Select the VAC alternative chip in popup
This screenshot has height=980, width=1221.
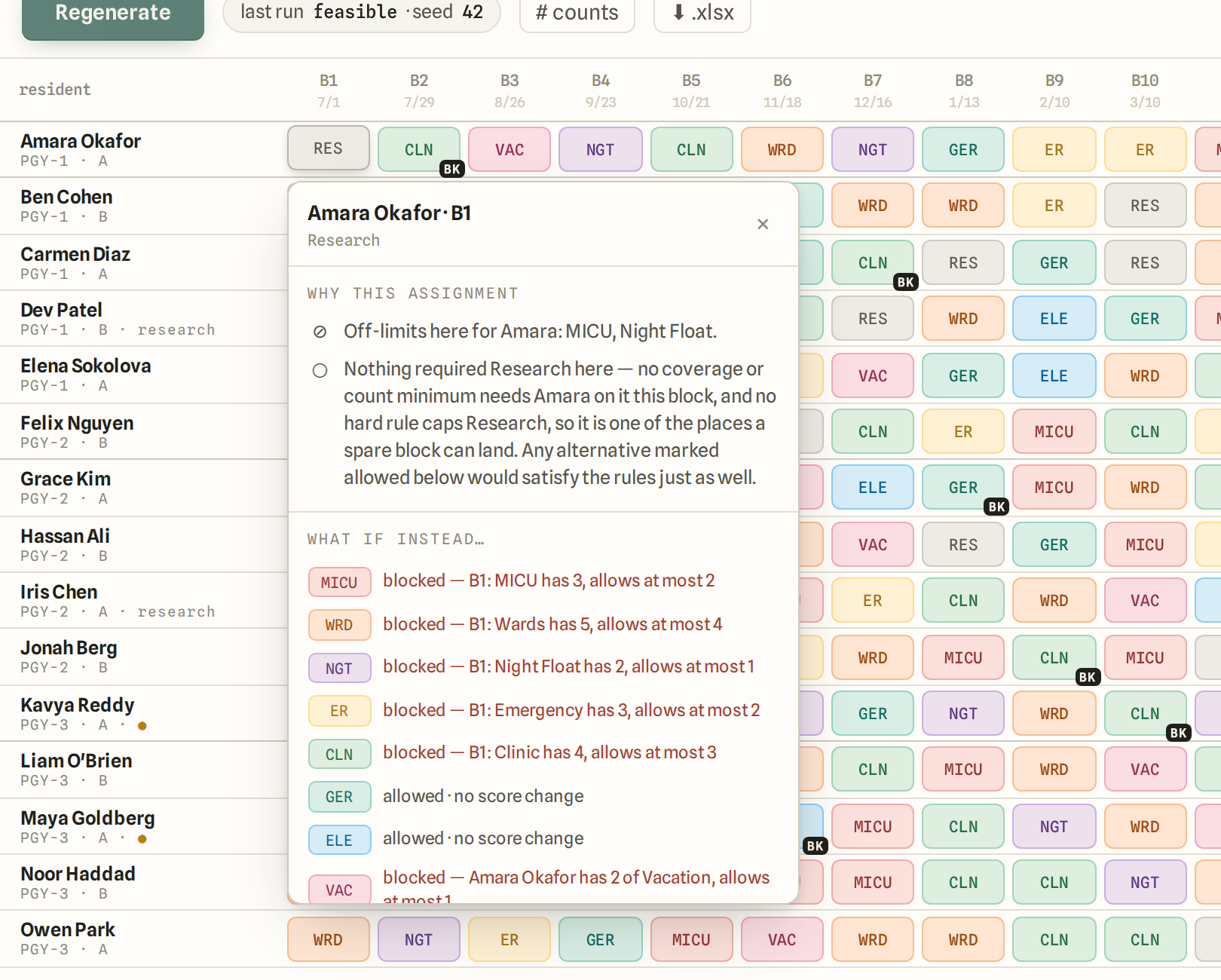click(339, 889)
